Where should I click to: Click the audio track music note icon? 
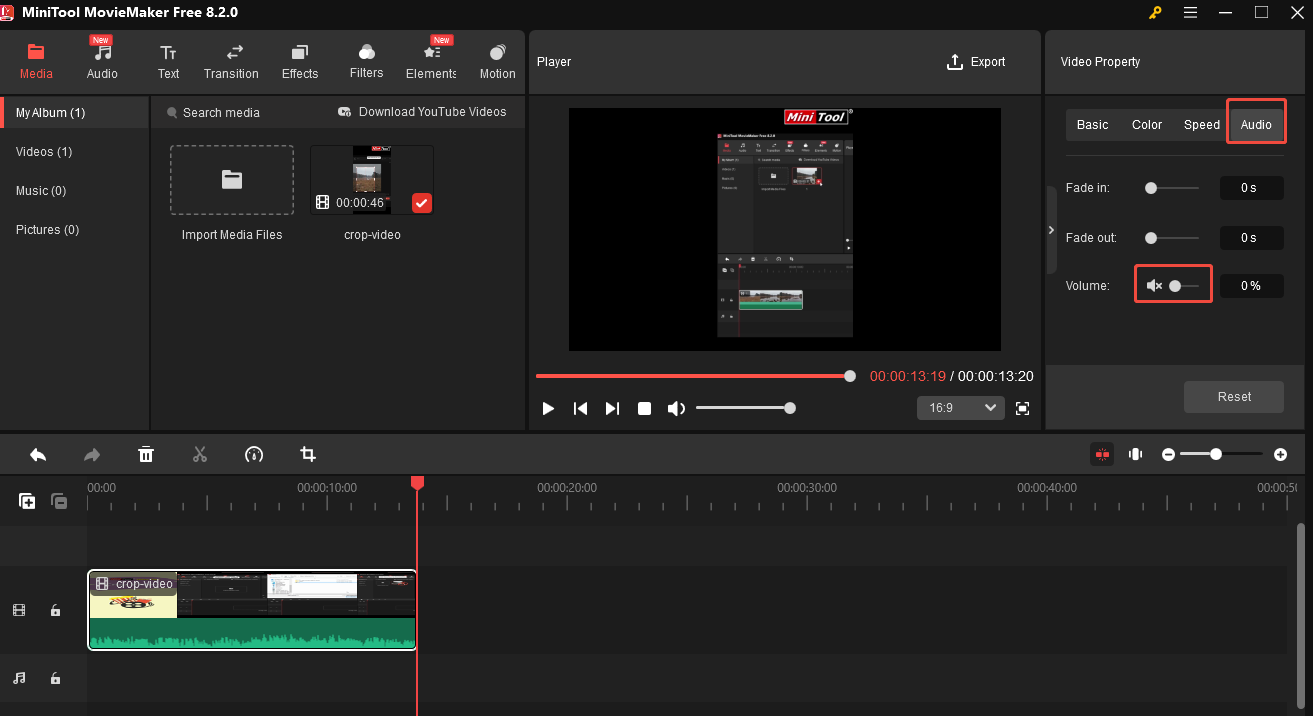click(19, 678)
